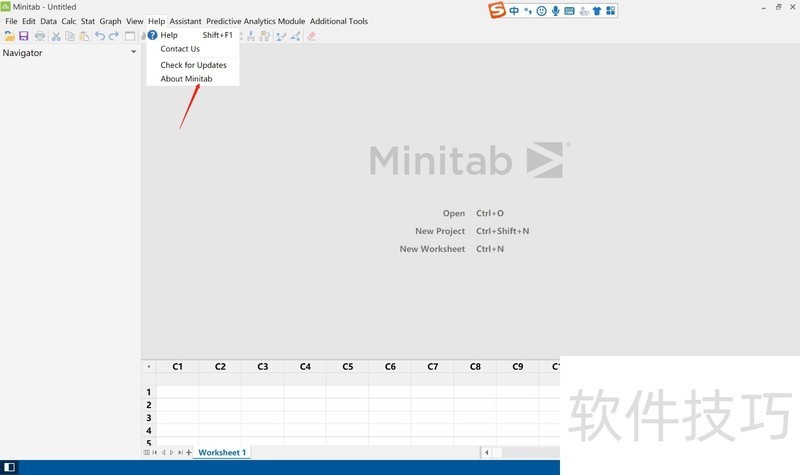Expand the Navigator dropdown arrow

click(x=134, y=52)
